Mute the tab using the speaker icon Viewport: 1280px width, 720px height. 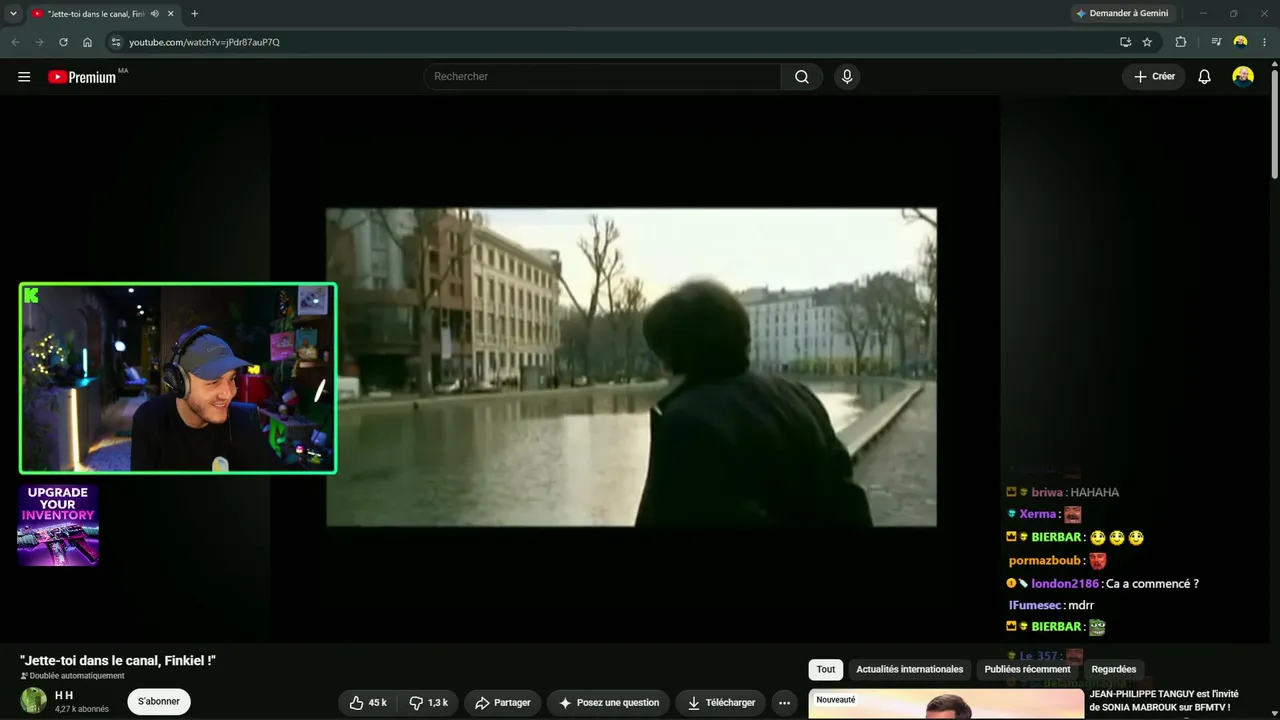[154, 13]
